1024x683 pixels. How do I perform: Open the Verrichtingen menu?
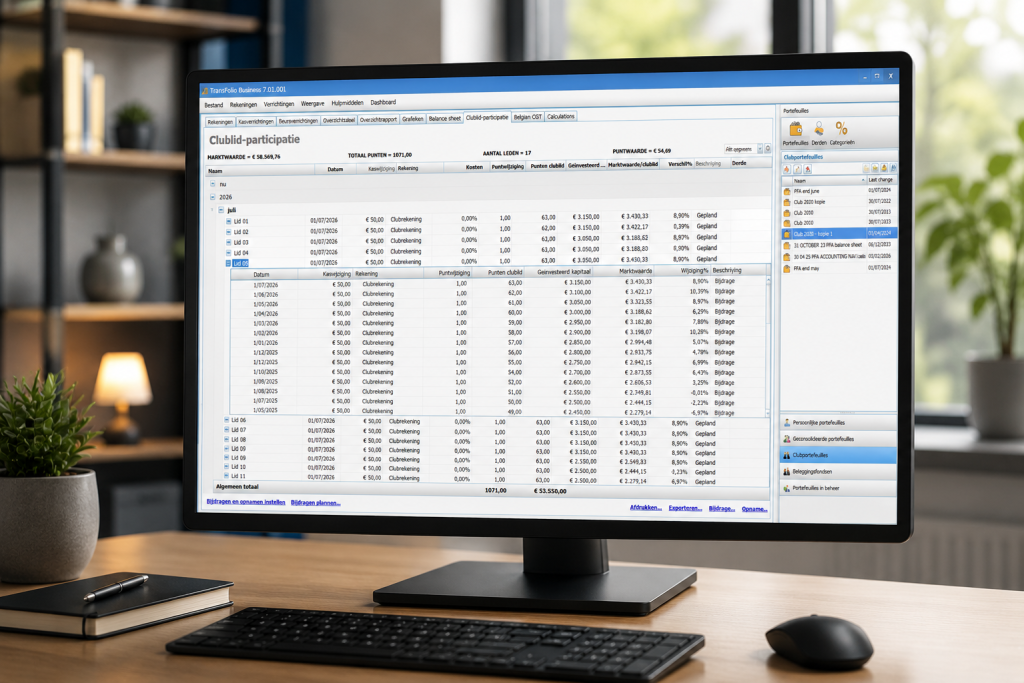point(279,104)
